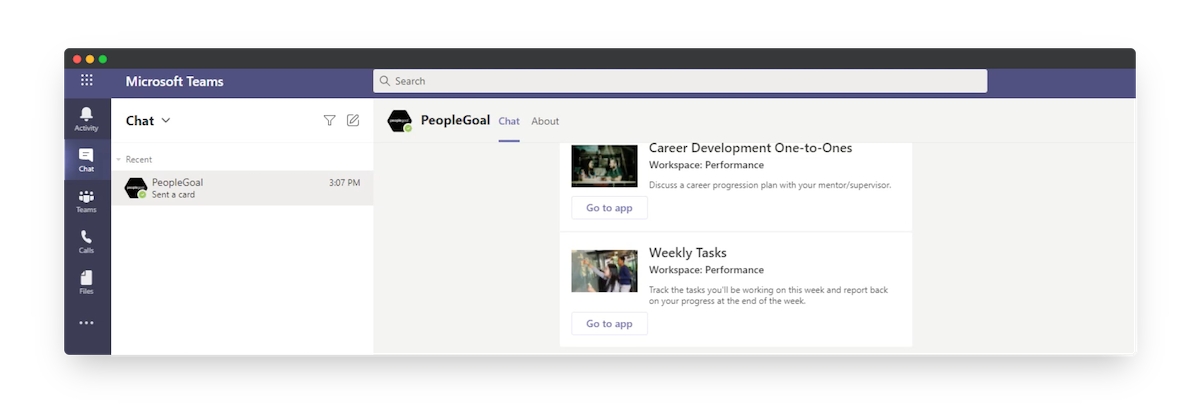
Task: Click the magnifier icon in search box
Action: 385,81
